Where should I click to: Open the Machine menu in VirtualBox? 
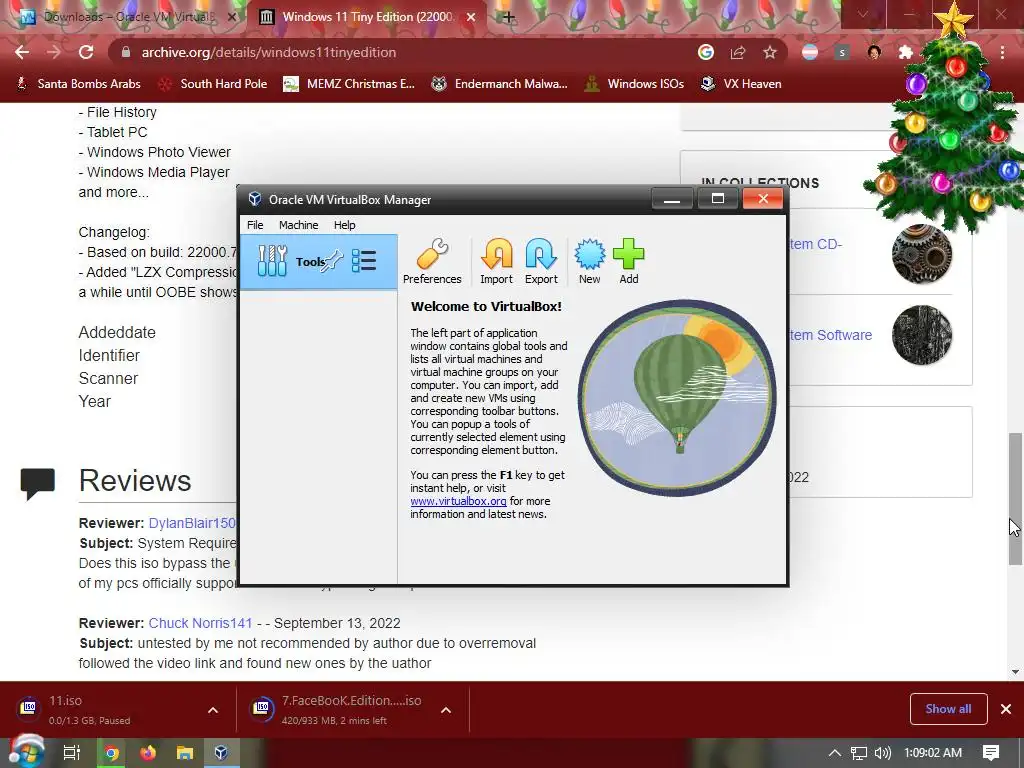pyautogui.click(x=298, y=225)
